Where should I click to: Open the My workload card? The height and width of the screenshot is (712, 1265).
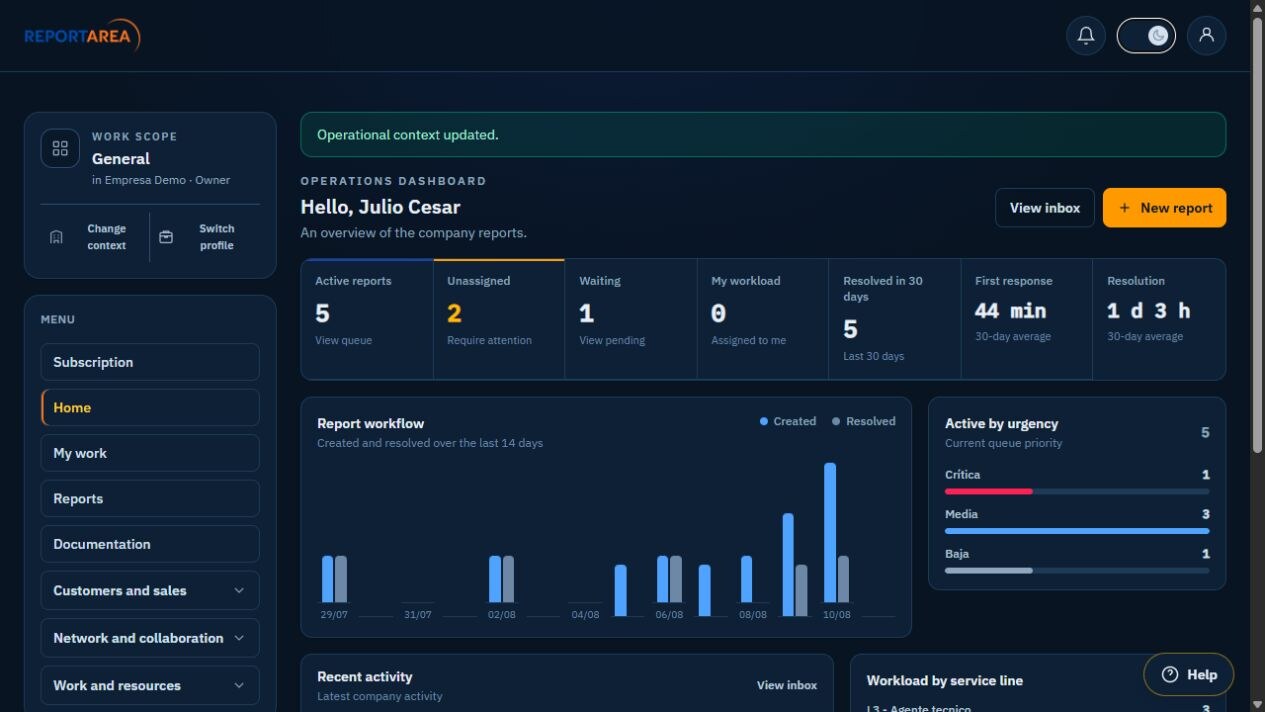(763, 319)
